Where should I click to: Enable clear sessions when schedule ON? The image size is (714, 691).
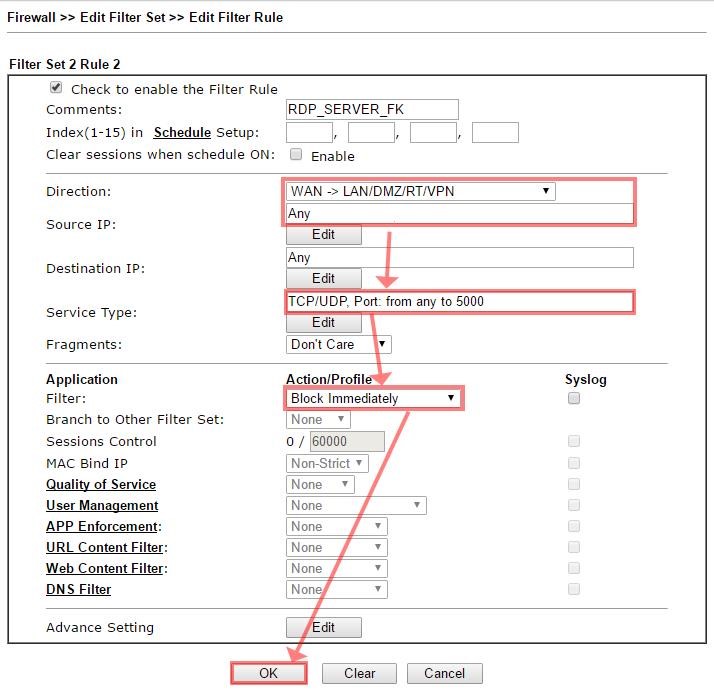(296, 155)
